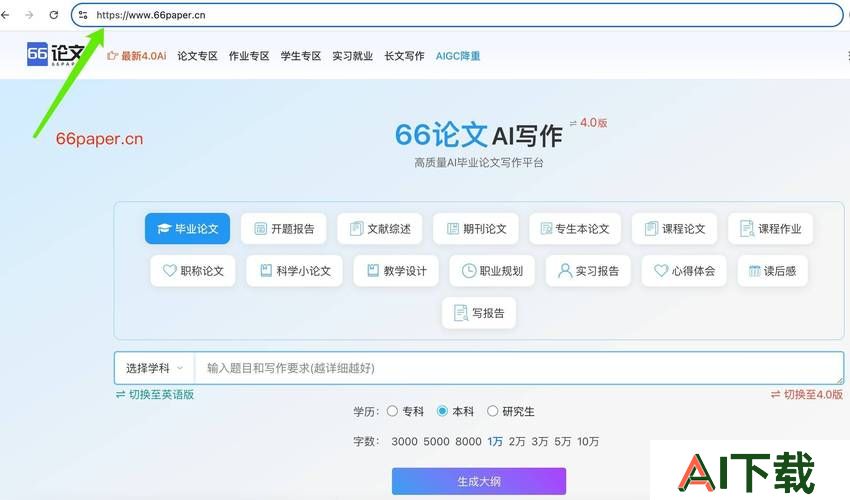Click the browser back arrow
This screenshot has height=500, width=850.
[x=5, y=15]
